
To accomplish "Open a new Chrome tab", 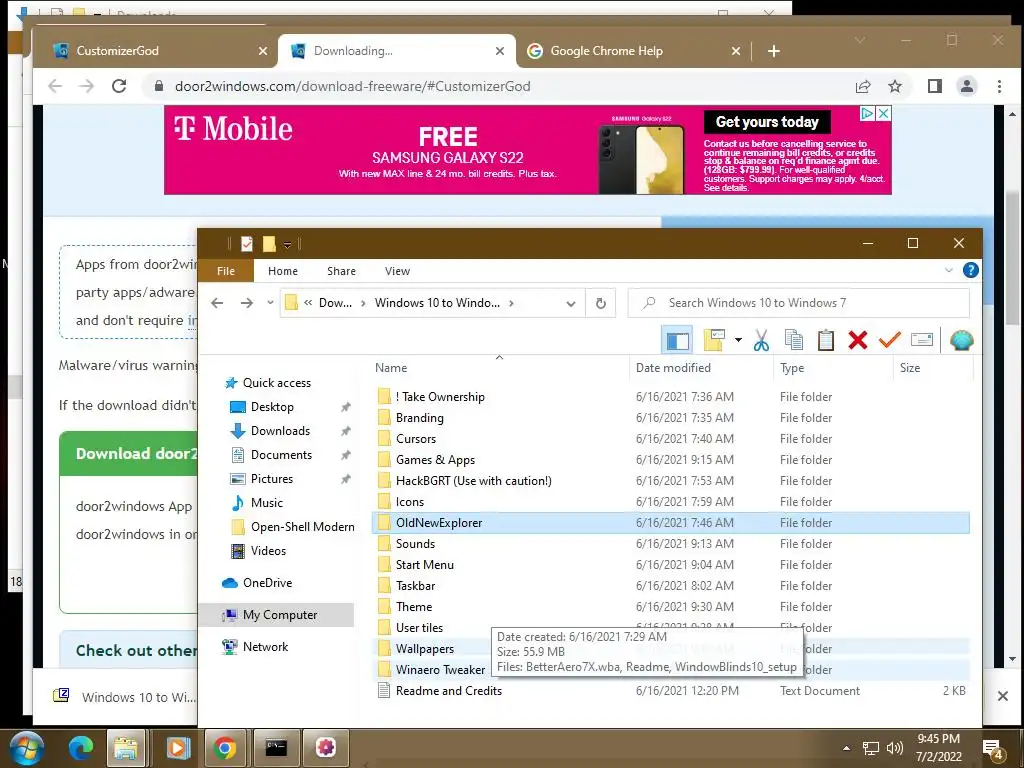I will [774, 51].
